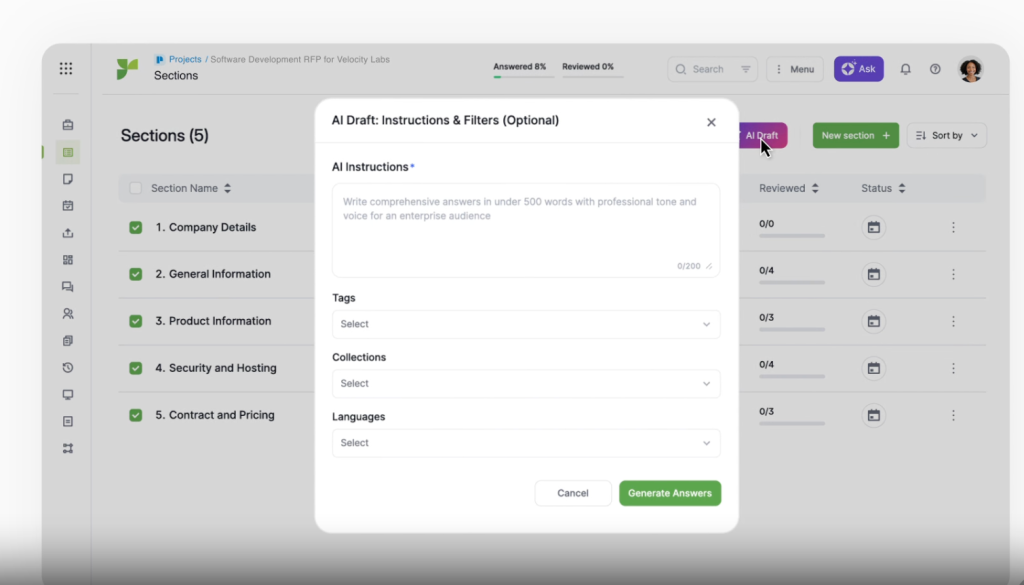Click the history clock icon in sidebar

point(67,367)
